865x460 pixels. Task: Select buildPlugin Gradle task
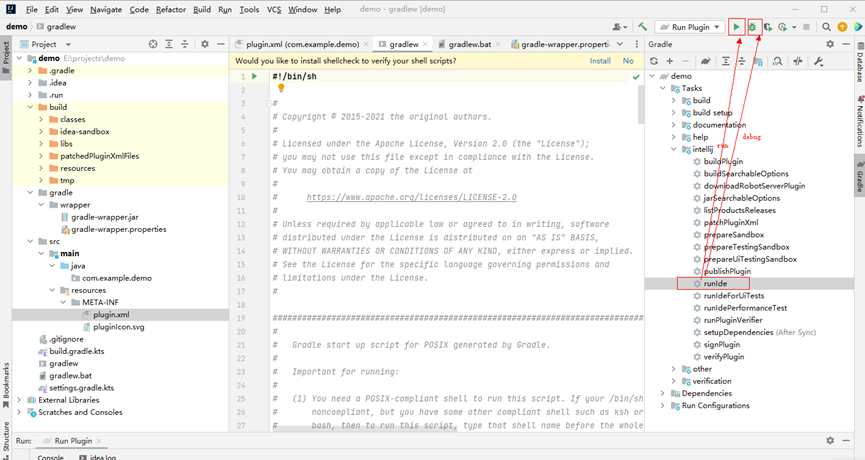click(x=723, y=161)
